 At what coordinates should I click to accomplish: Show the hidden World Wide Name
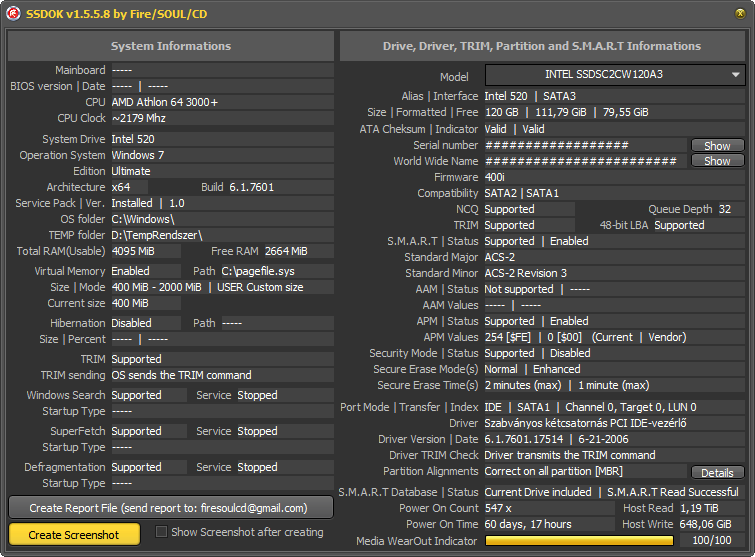click(717, 161)
